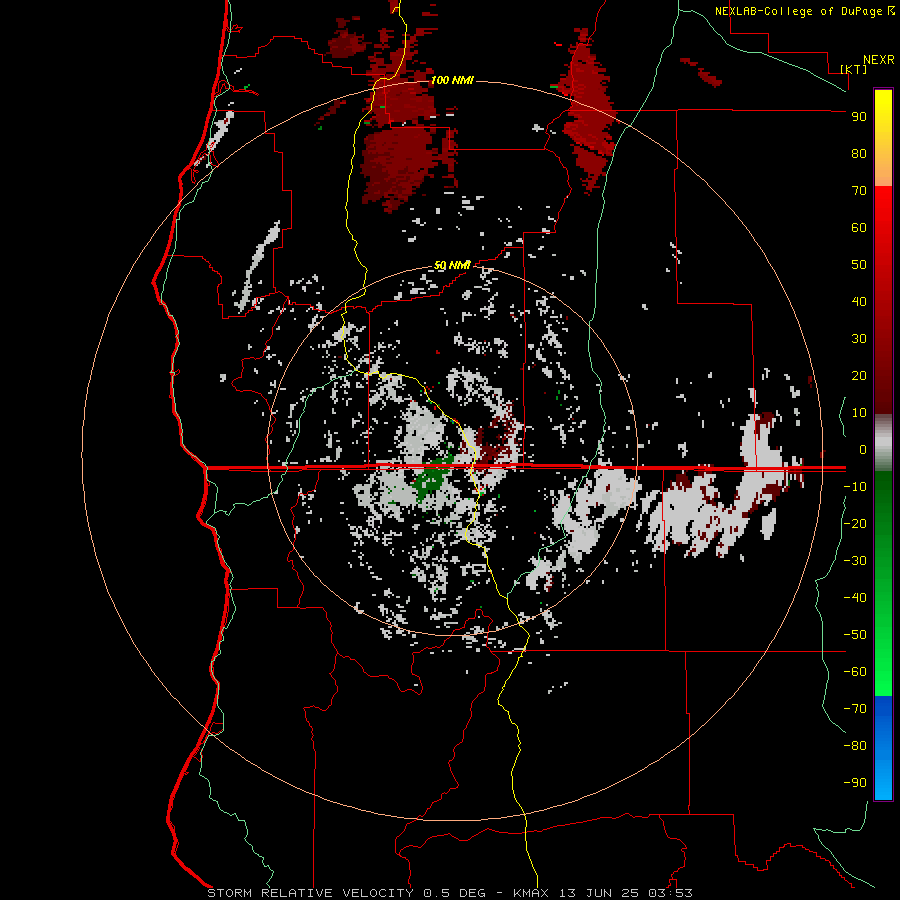900x900 pixels.
Task: Click the -50 scale value
Action: click(x=855, y=635)
